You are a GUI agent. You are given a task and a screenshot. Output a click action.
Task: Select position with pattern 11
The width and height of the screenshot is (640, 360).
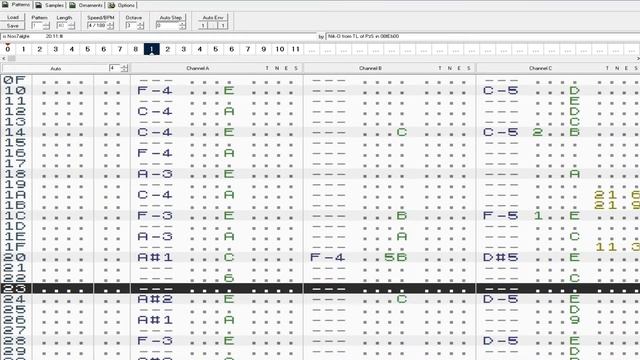click(296, 49)
